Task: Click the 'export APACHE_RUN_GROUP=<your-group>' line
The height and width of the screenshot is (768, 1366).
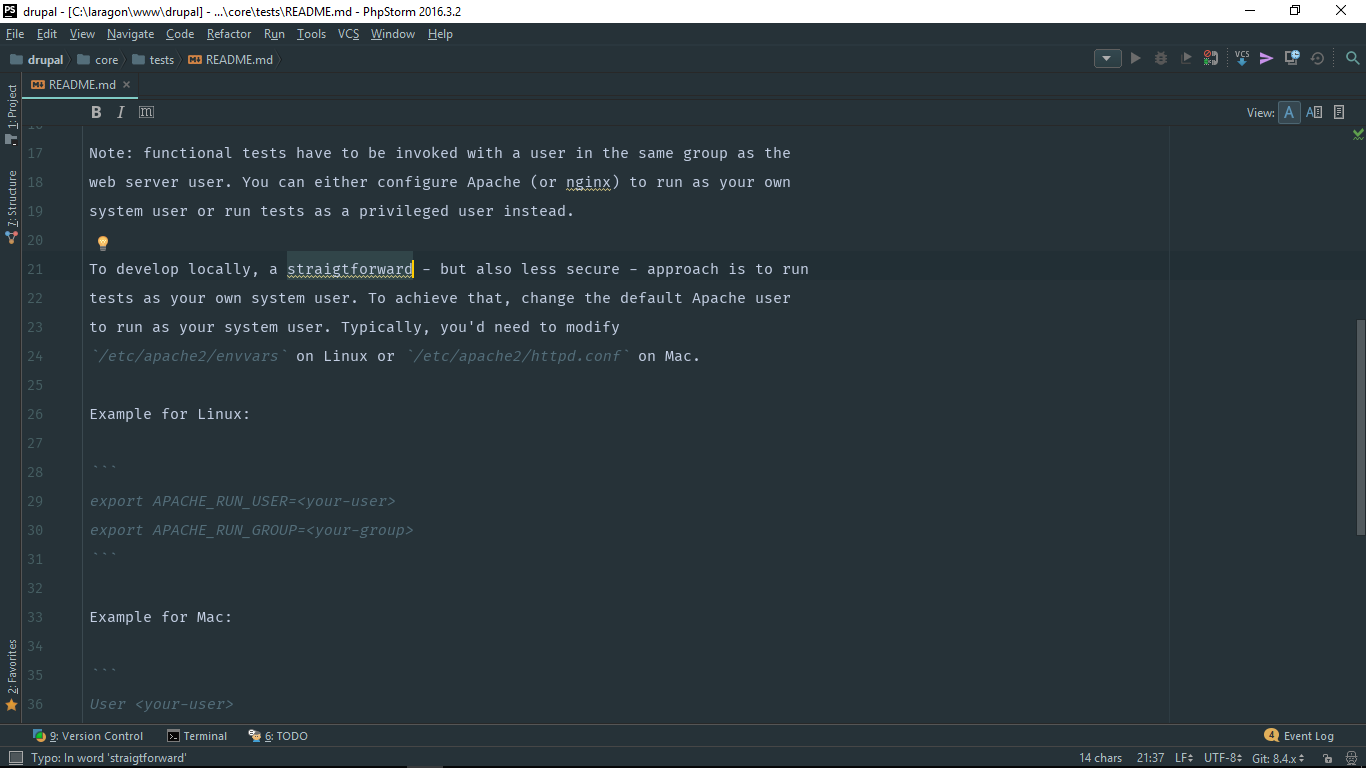Action: pos(251,530)
